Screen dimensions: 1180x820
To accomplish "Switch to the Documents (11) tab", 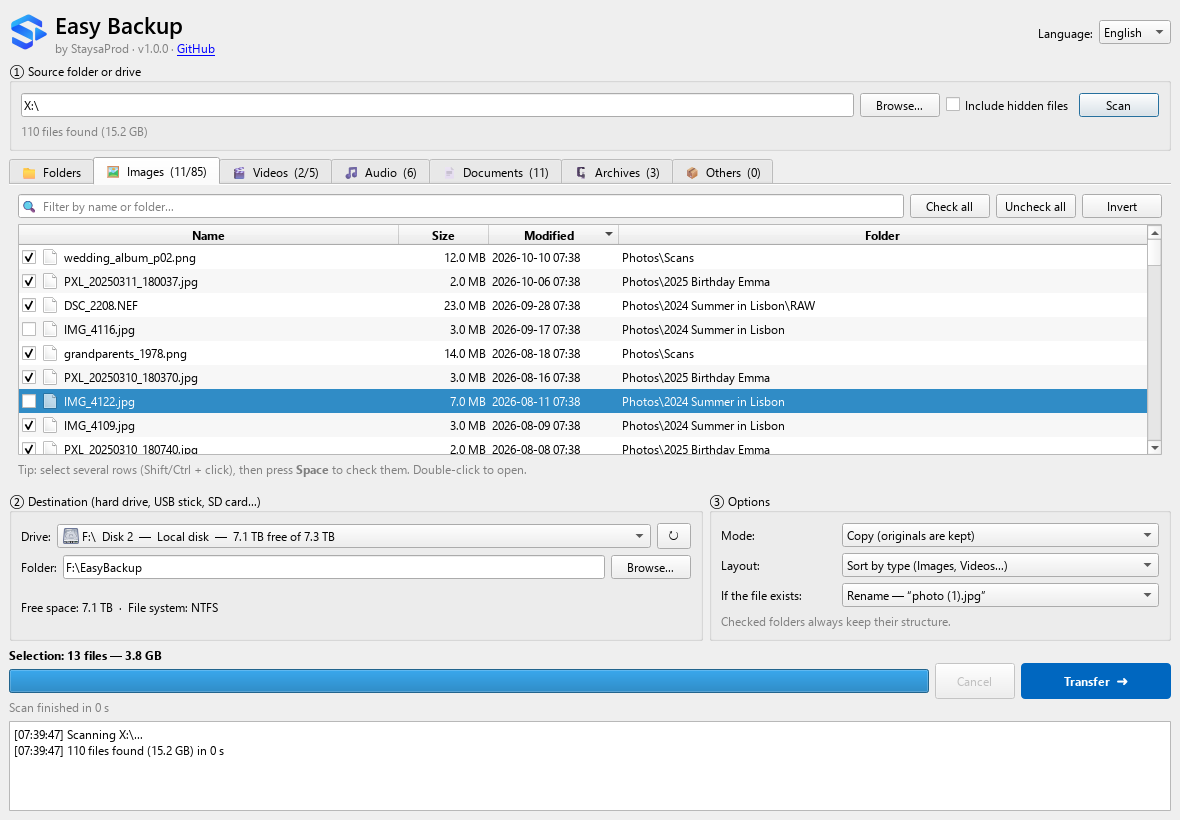I will pyautogui.click(x=495, y=173).
